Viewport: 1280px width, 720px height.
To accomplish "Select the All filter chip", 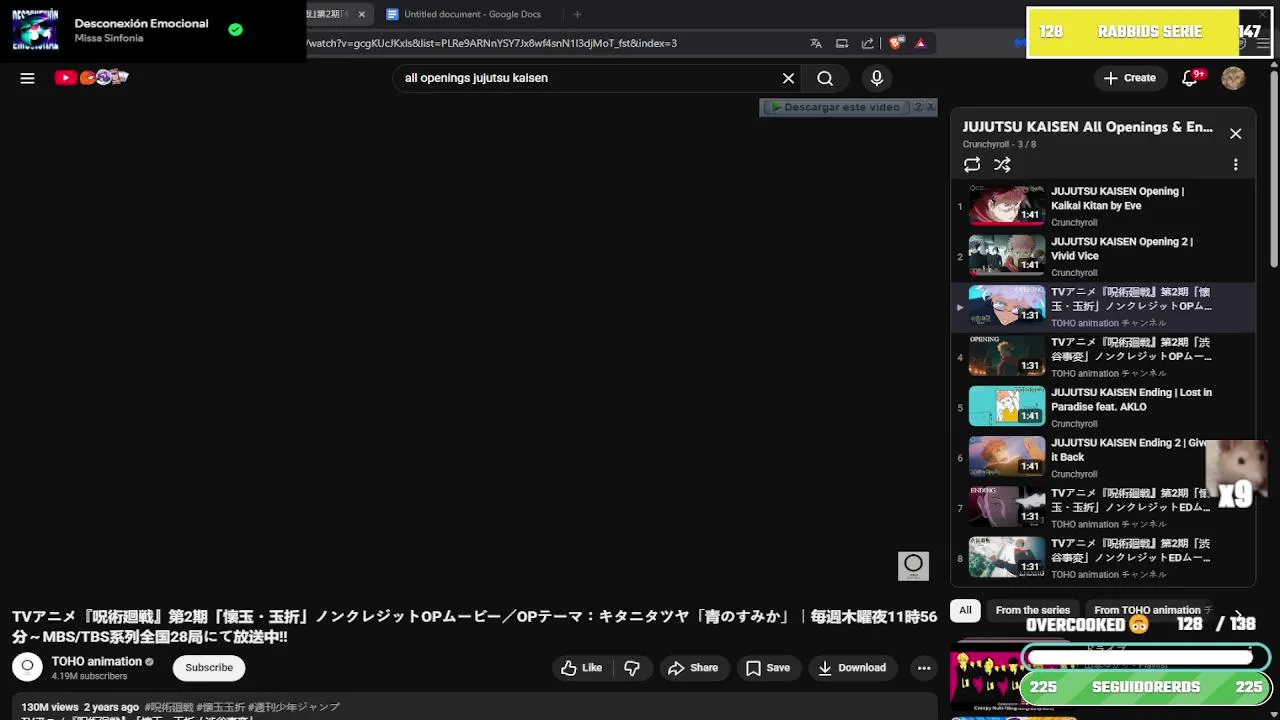I will (965, 610).
